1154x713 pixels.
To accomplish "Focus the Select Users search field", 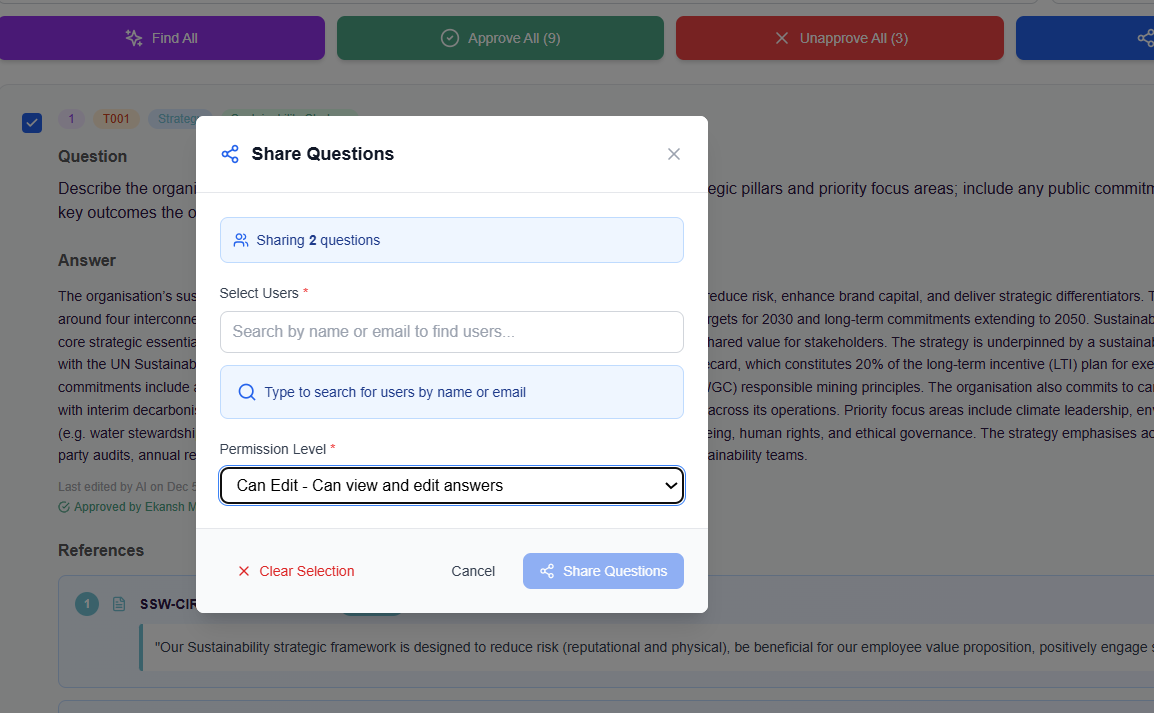I will pyautogui.click(x=451, y=332).
